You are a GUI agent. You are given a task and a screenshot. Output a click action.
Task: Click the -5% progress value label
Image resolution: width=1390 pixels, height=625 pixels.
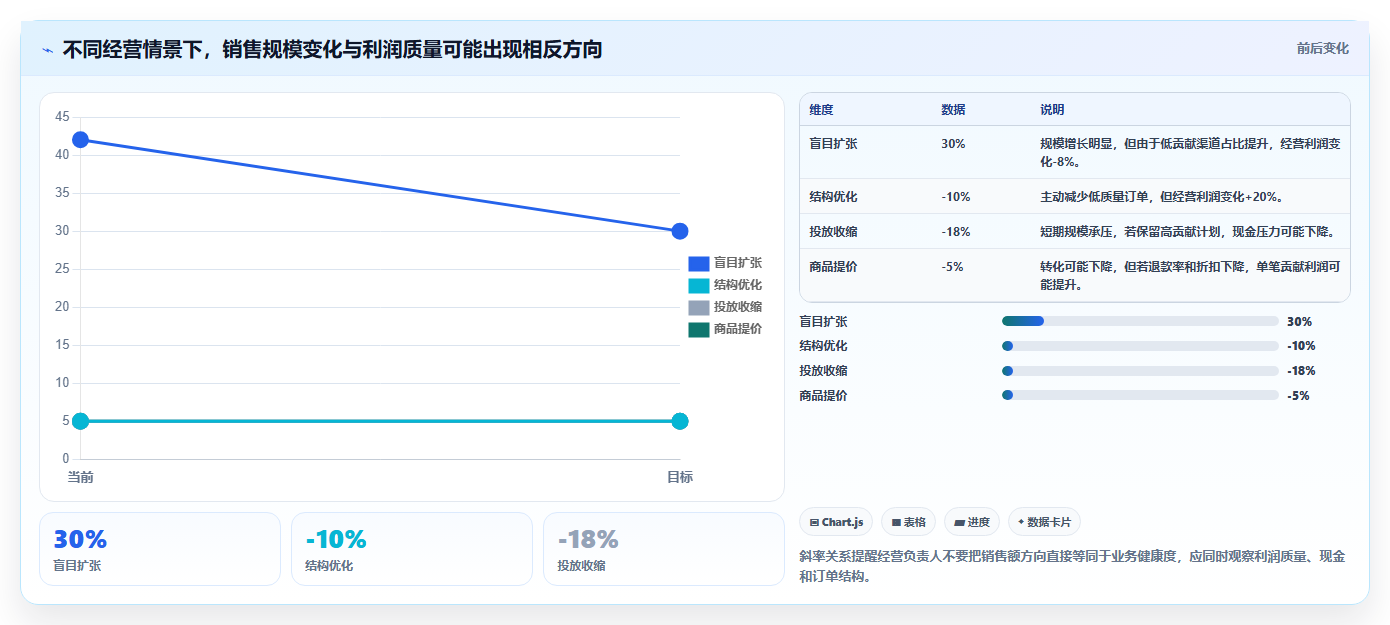click(1298, 395)
